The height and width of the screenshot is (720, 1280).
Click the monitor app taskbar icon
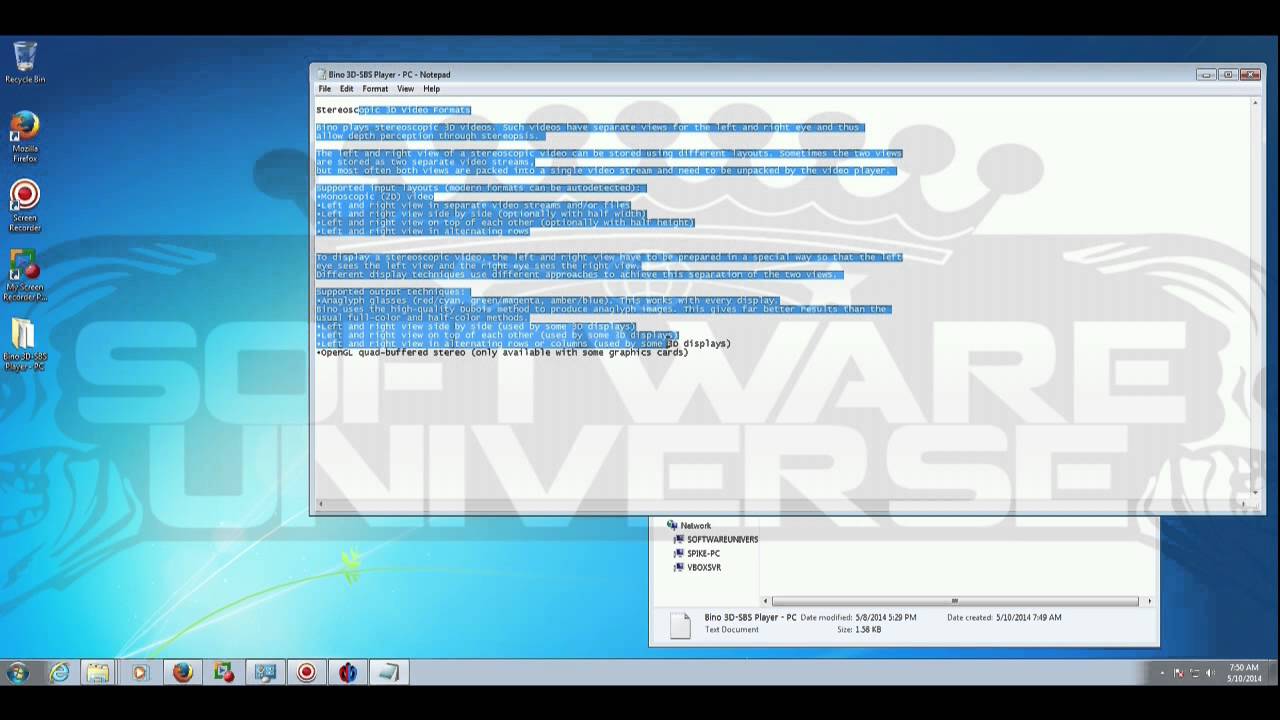pyautogui.click(x=265, y=673)
